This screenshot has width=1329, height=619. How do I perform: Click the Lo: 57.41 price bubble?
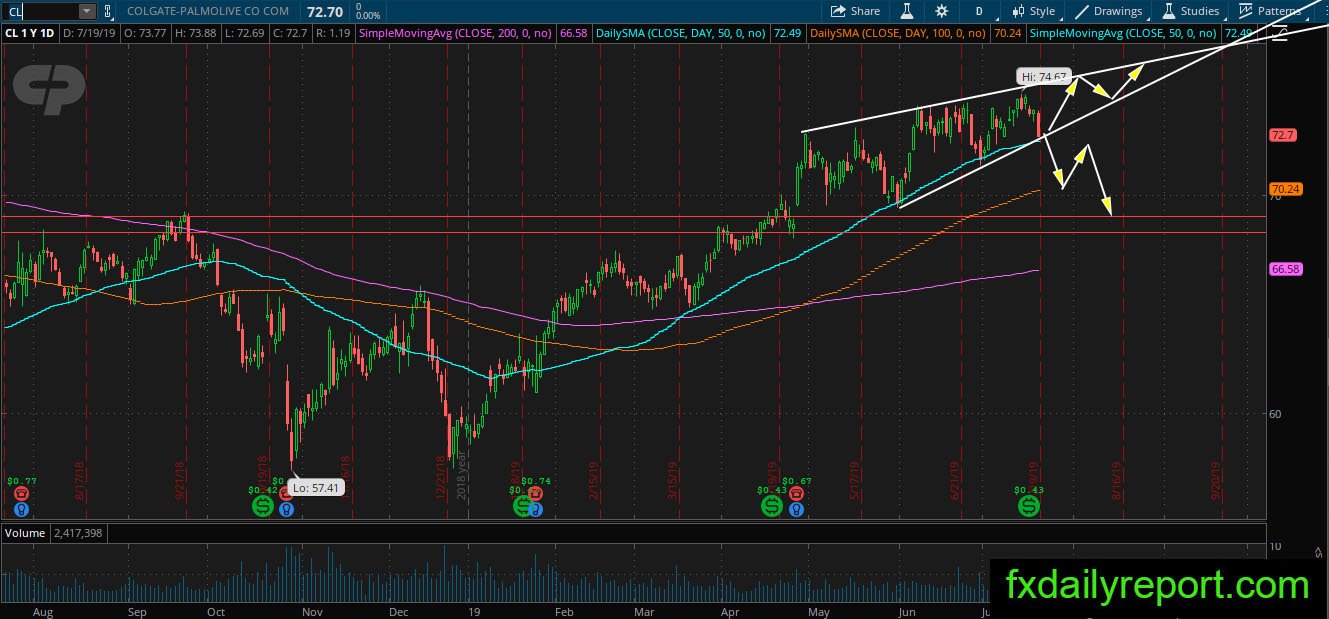317,489
